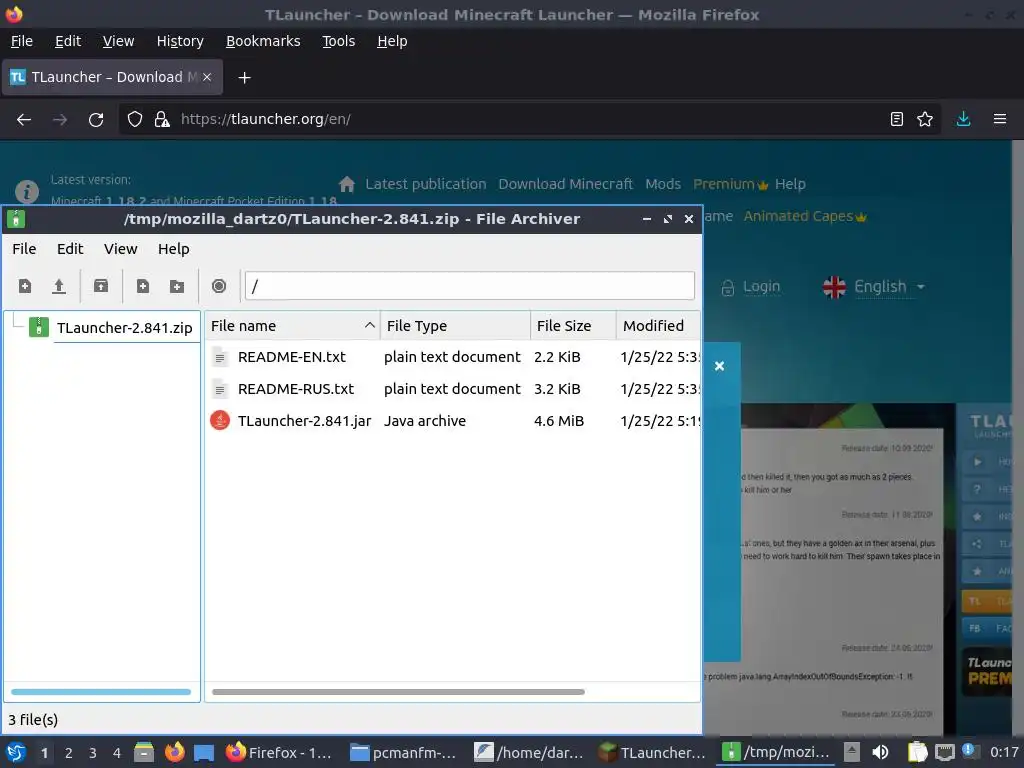The width and height of the screenshot is (1024, 768).
Task: Click the red Java icon of TLauncher-2.841.jar
Action: click(x=220, y=421)
